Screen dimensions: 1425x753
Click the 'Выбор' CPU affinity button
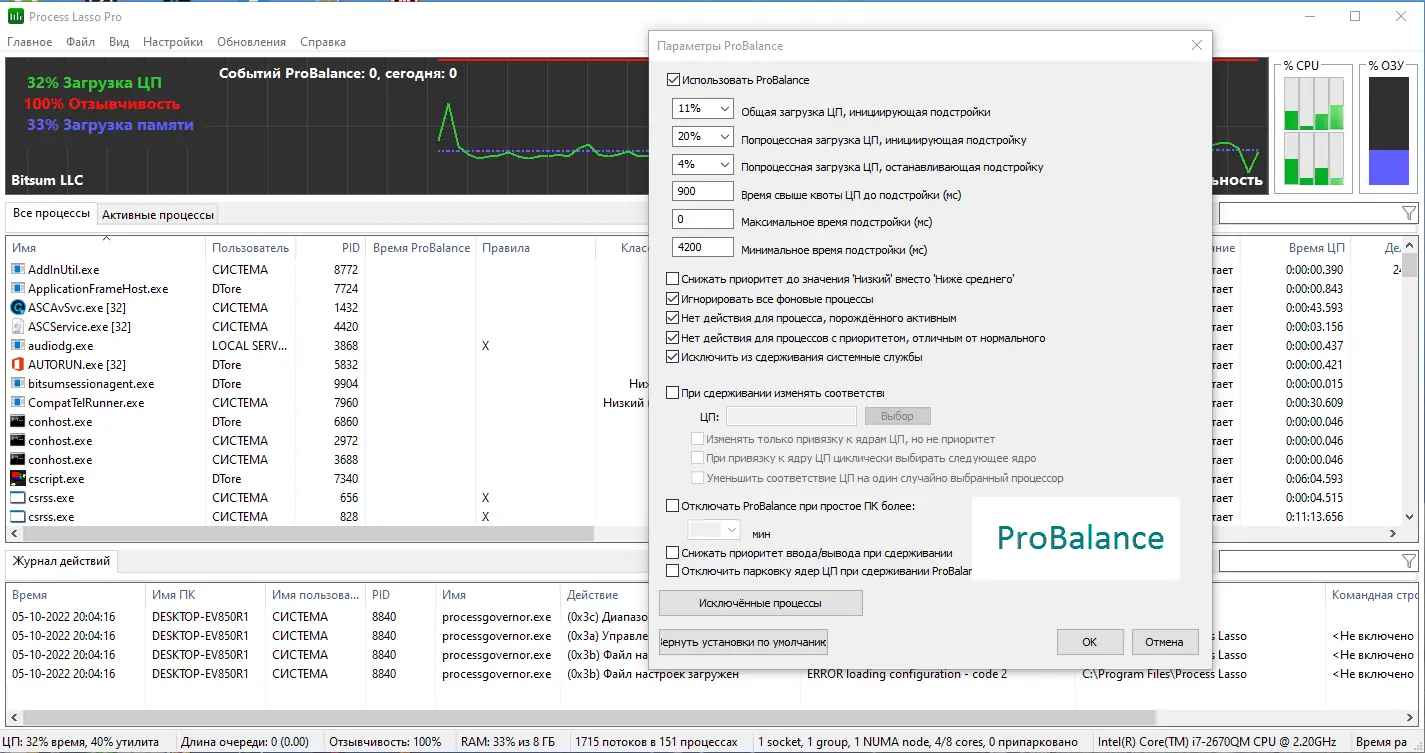[897, 416]
